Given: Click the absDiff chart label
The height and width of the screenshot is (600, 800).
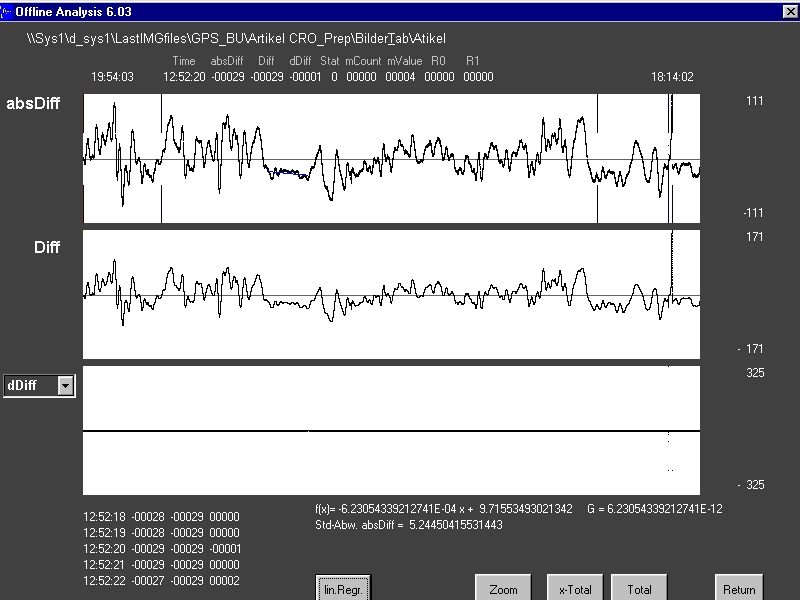Looking at the screenshot, I should click(x=33, y=104).
